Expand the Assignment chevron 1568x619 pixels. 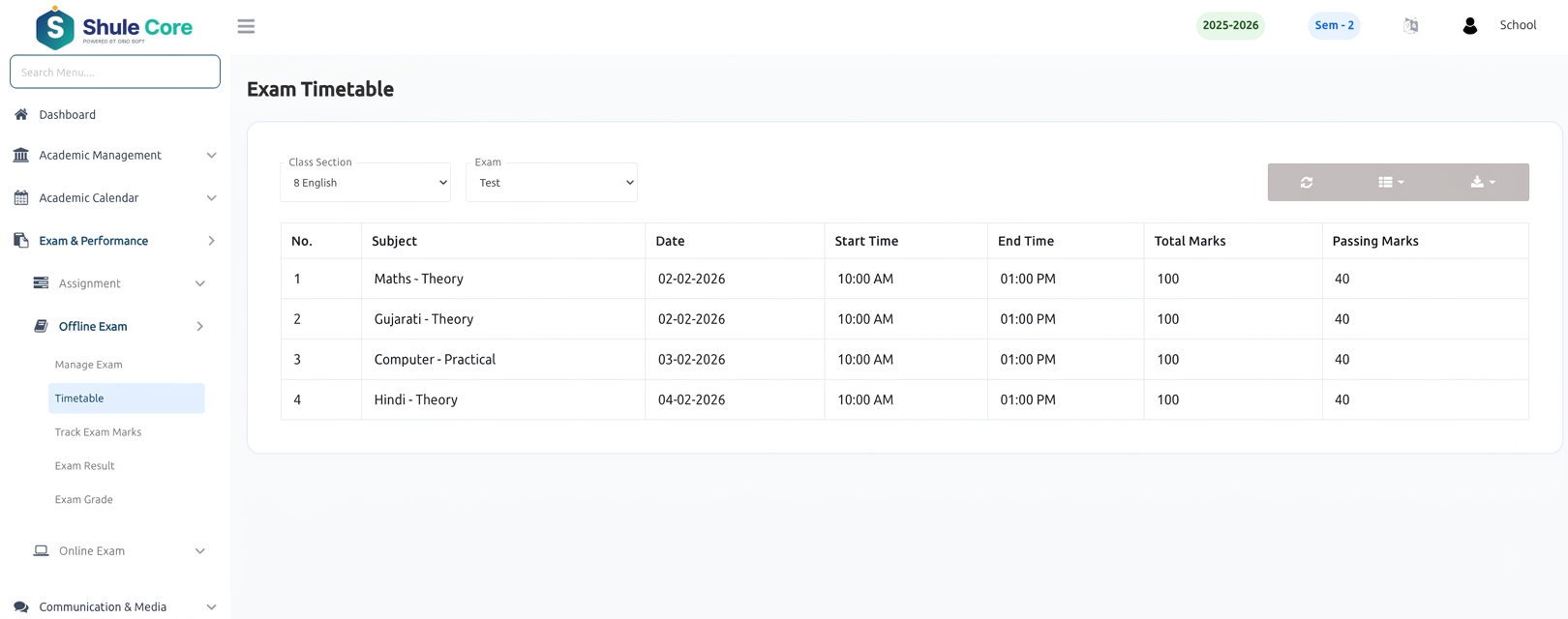tap(200, 283)
